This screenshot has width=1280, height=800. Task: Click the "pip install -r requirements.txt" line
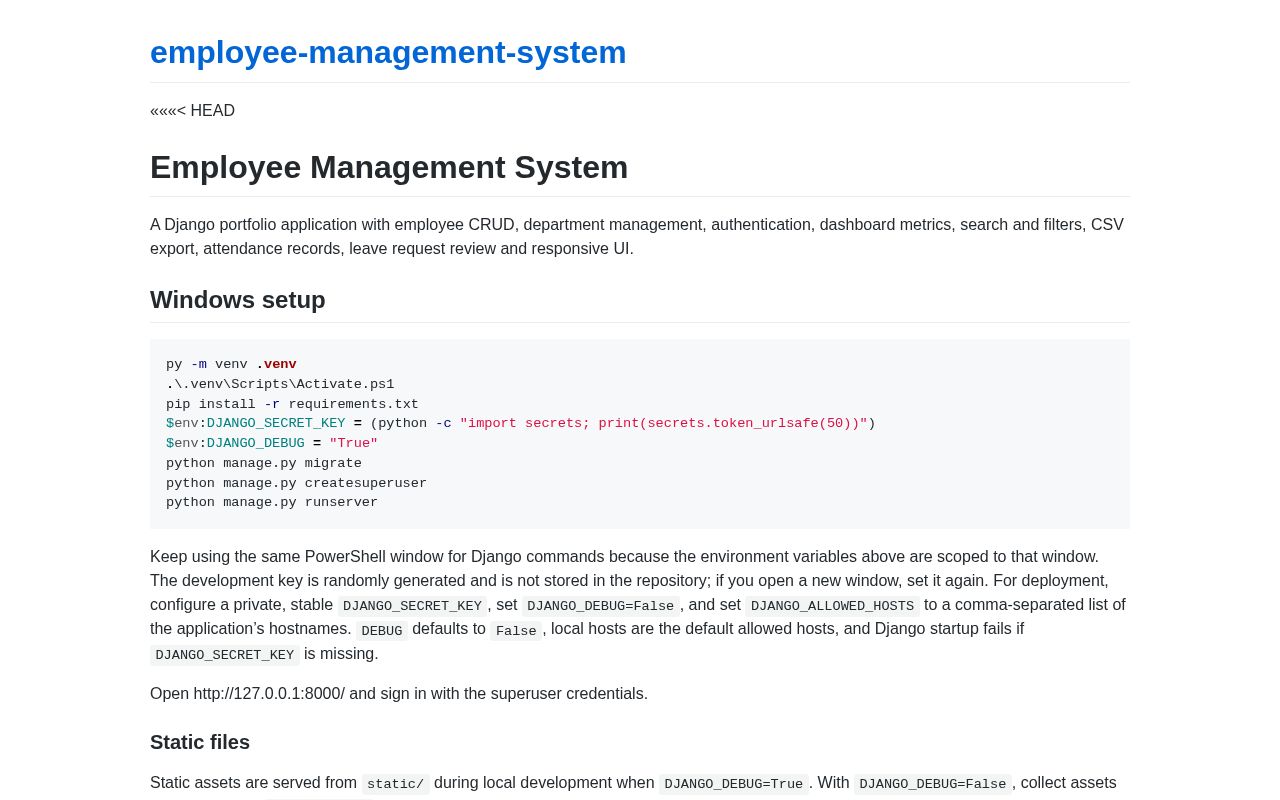292,404
